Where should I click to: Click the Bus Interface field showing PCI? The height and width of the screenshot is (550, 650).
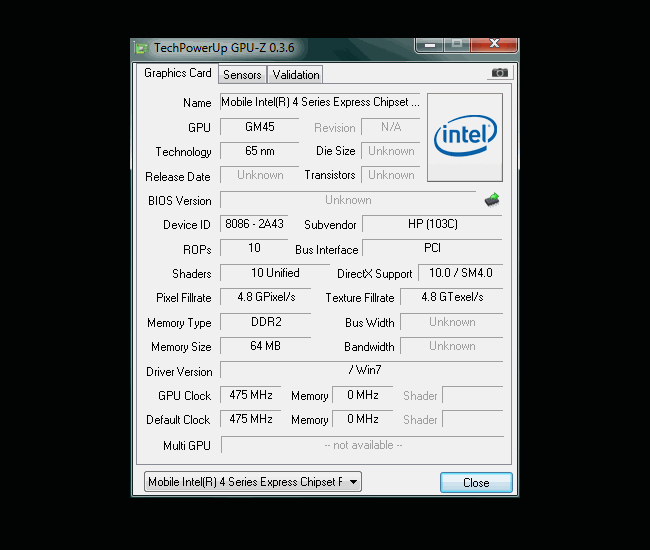pos(432,248)
